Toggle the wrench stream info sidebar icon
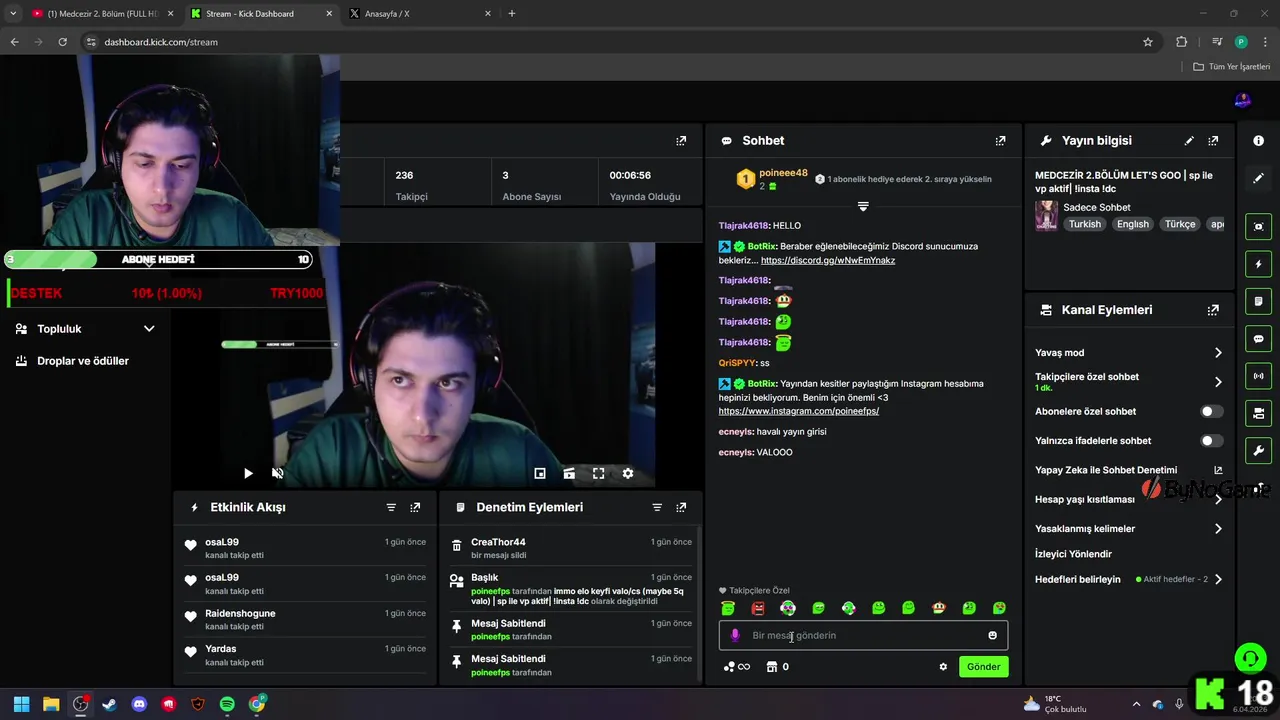 (x=1258, y=450)
